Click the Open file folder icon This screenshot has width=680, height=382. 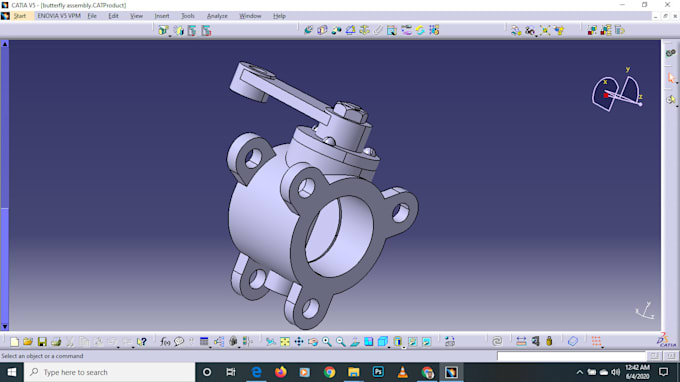coord(28,342)
